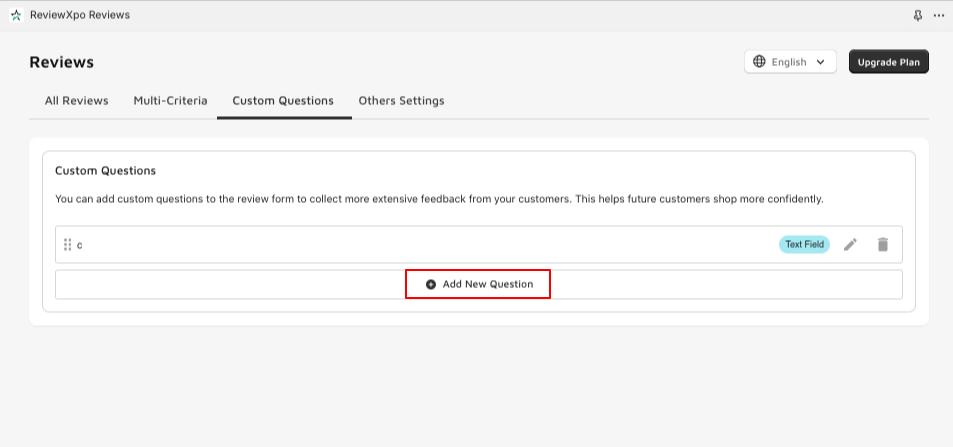Switch to the All Reviews tab
Viewport: 953px width, 447px height.
click(x=77, y=101)
